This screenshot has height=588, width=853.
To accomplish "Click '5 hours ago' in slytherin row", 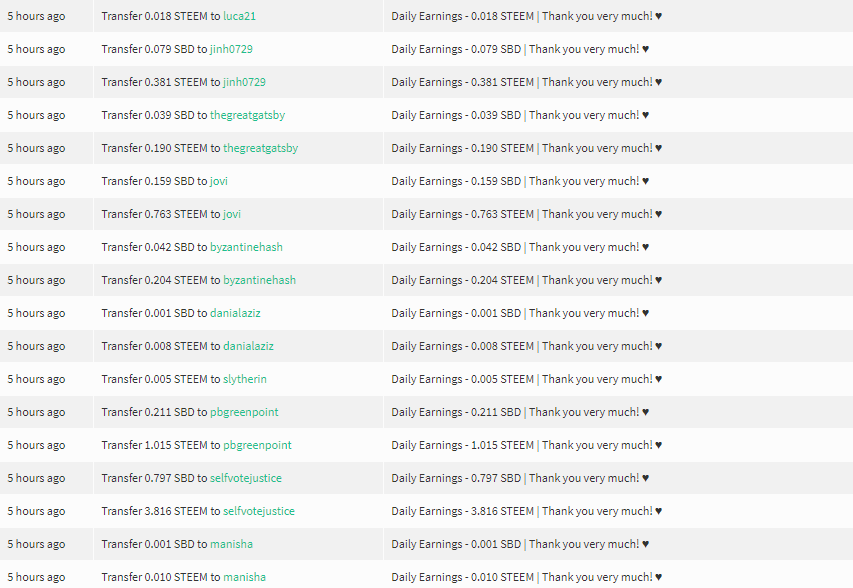I will pyautogui.click(x=36, y=379).
